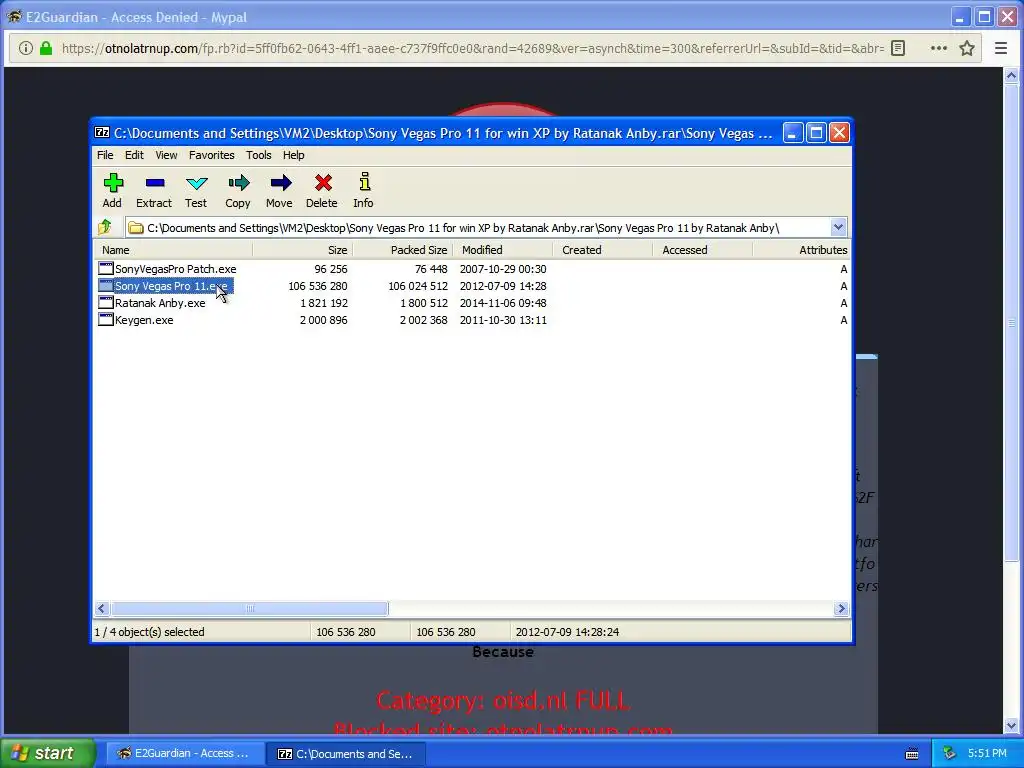Select the SonyVegasPro Patch.exe file name

coord(175,268)
